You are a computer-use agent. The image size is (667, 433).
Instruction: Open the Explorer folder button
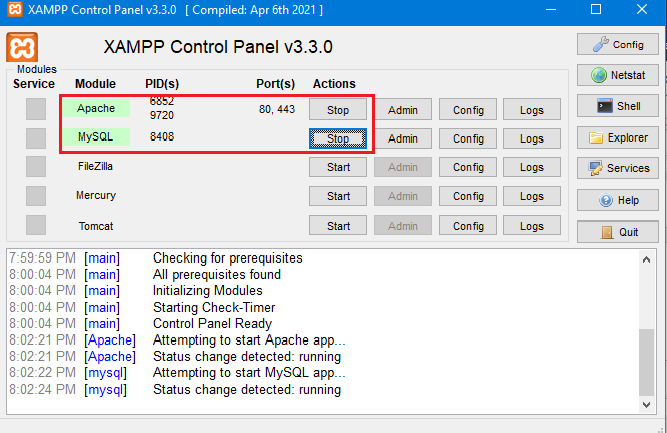tap(617, 137)
